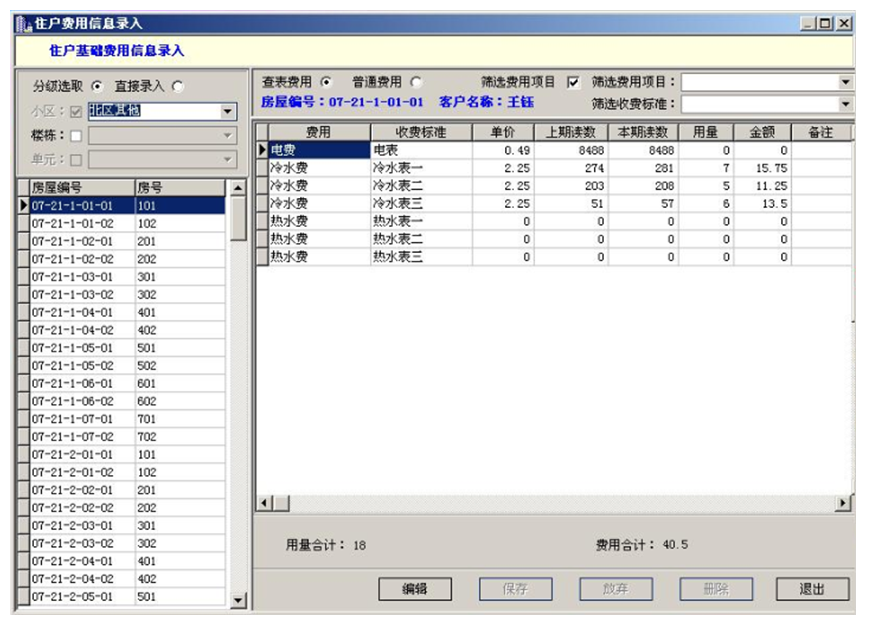Expand the 筛选收费标准 dropdown list
This screenshot has width=872, height=629.
pos(845,104)
